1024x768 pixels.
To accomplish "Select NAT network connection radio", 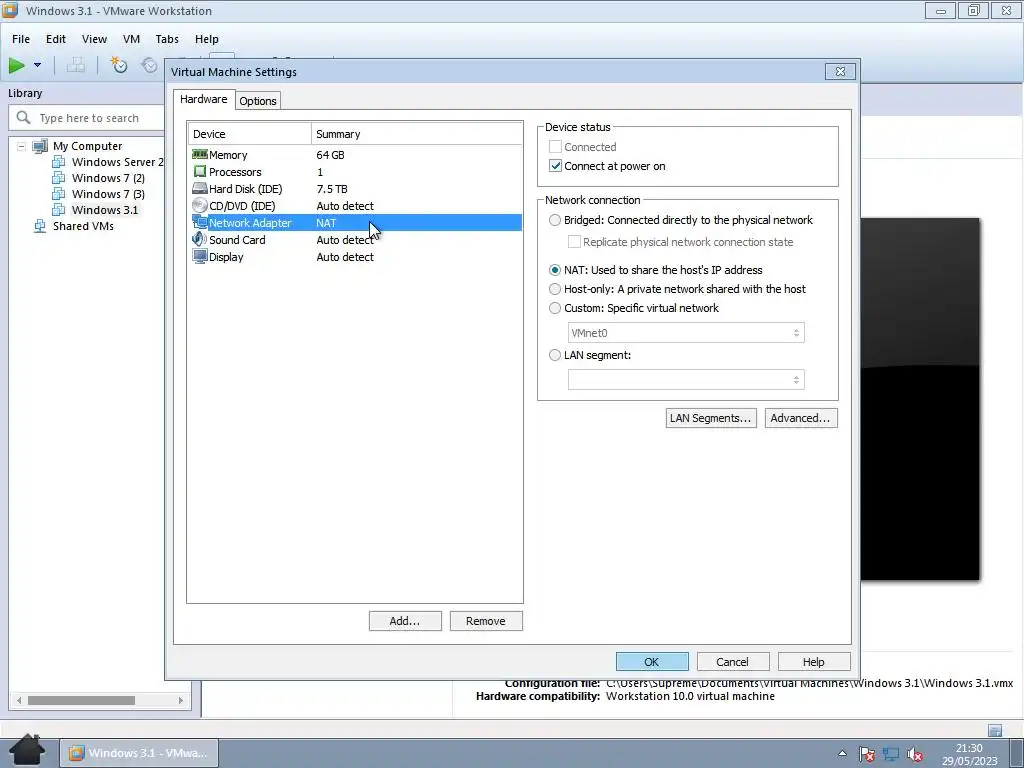I will (554, 270).
